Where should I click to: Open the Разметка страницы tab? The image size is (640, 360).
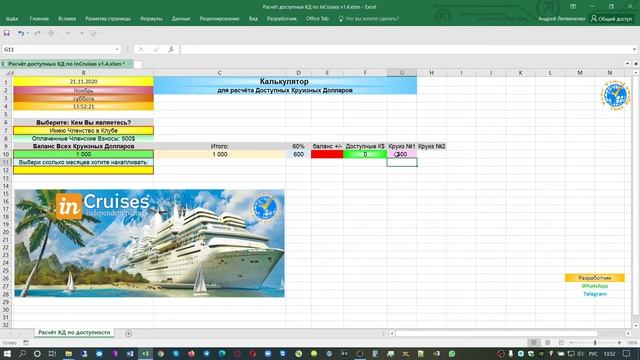[108, 19]
